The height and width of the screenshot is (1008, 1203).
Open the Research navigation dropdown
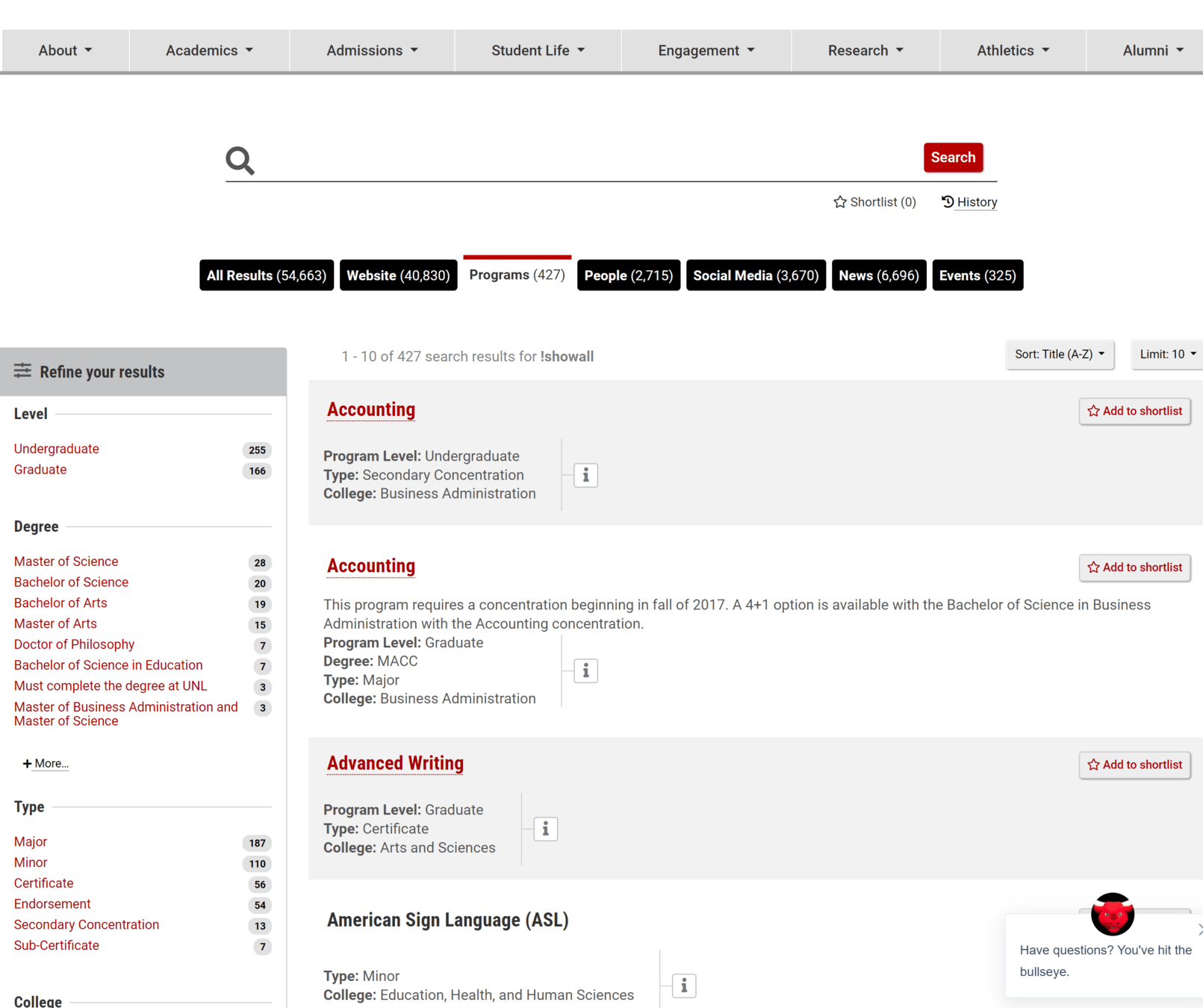pyautogui.click(x=865, y=50)
